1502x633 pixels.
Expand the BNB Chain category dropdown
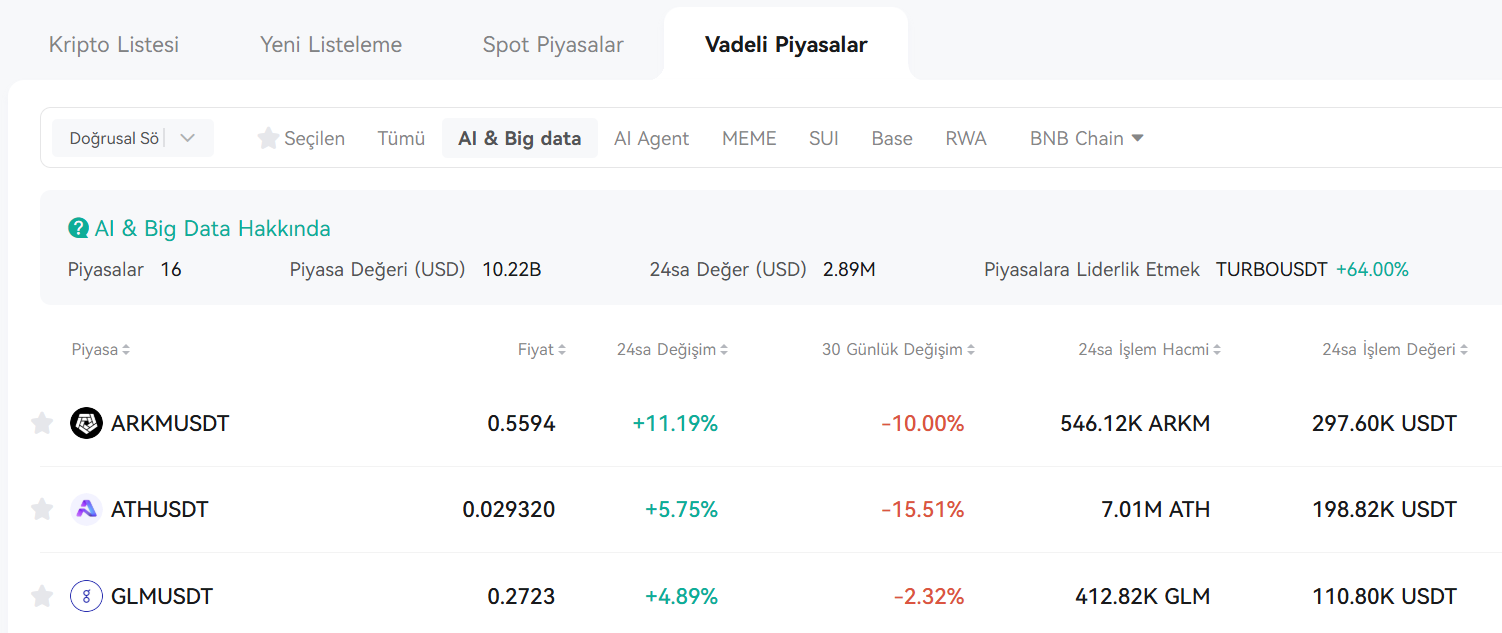(x=1087, y=138)
